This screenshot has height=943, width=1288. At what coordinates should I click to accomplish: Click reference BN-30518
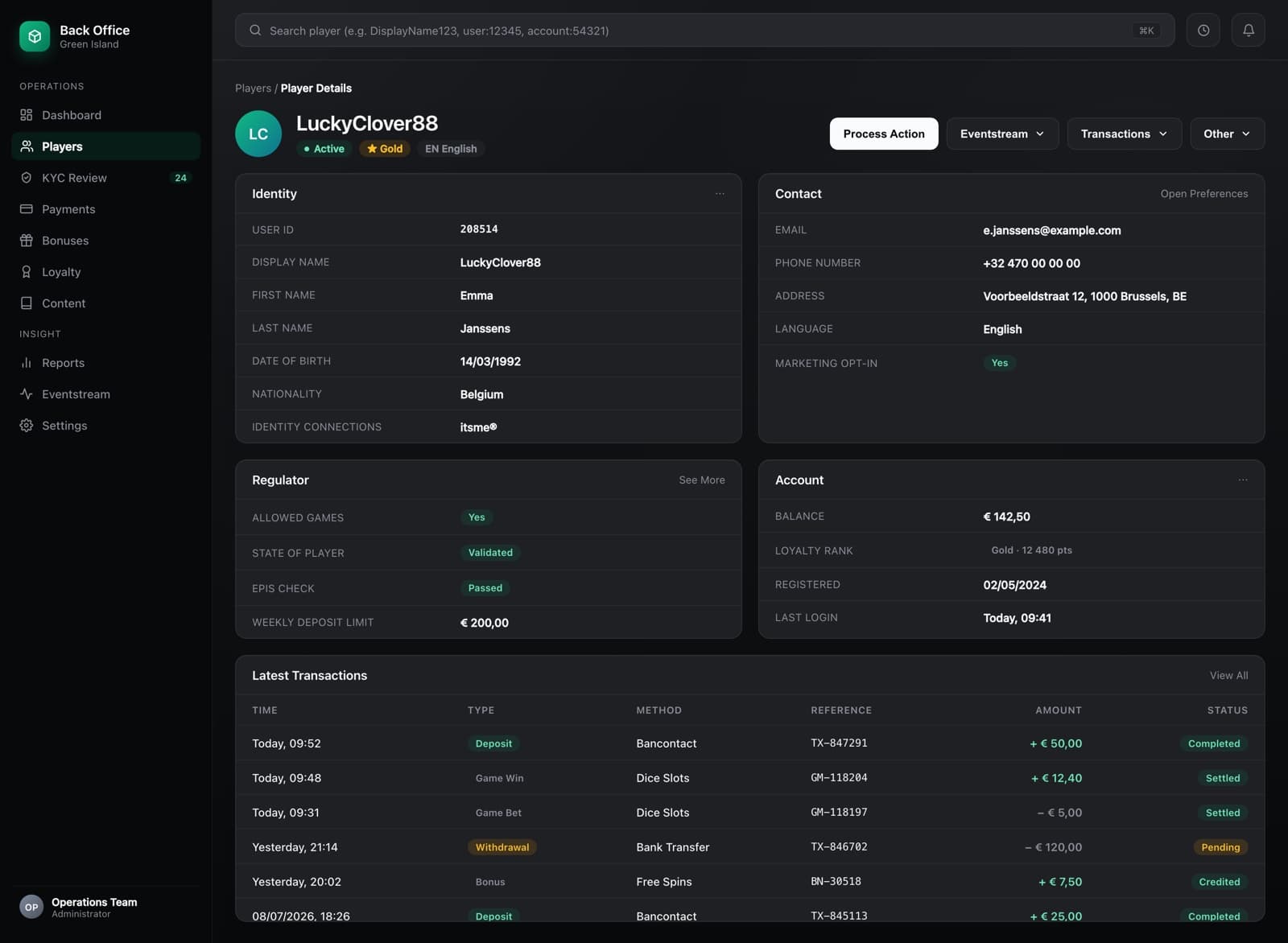point(836,882)
